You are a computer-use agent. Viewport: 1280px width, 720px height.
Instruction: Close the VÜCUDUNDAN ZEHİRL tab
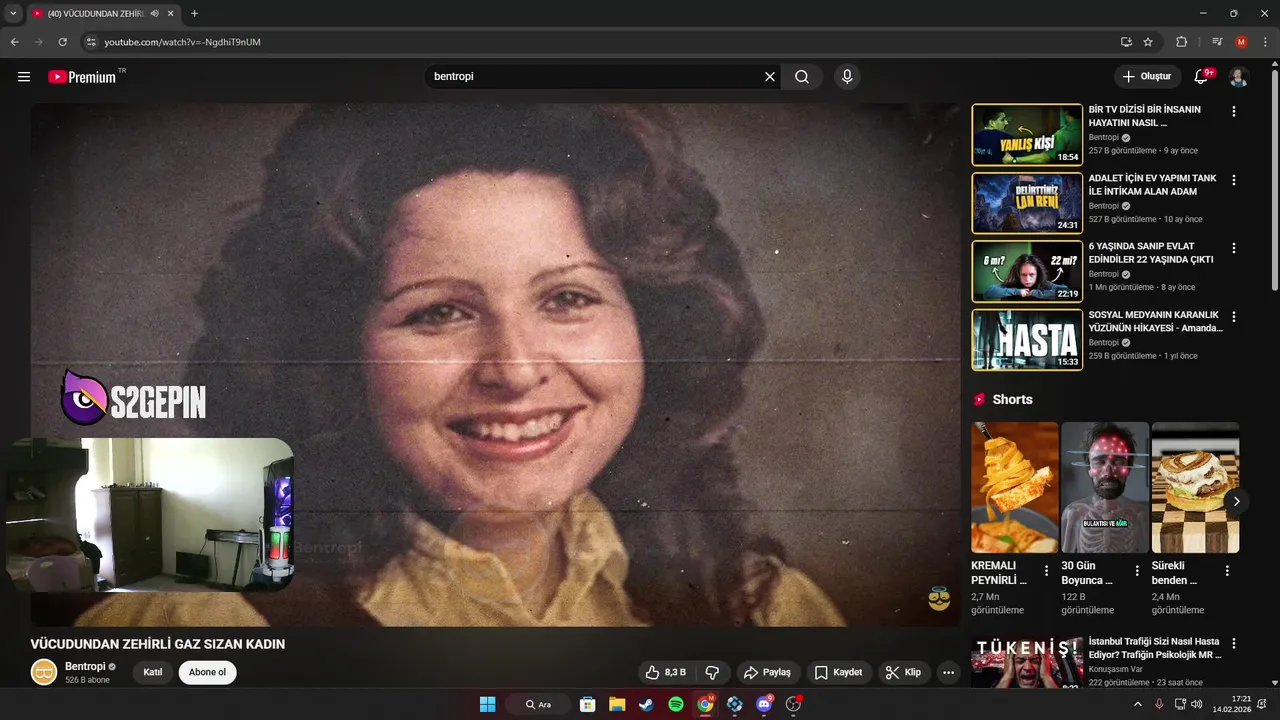point(171,14)
